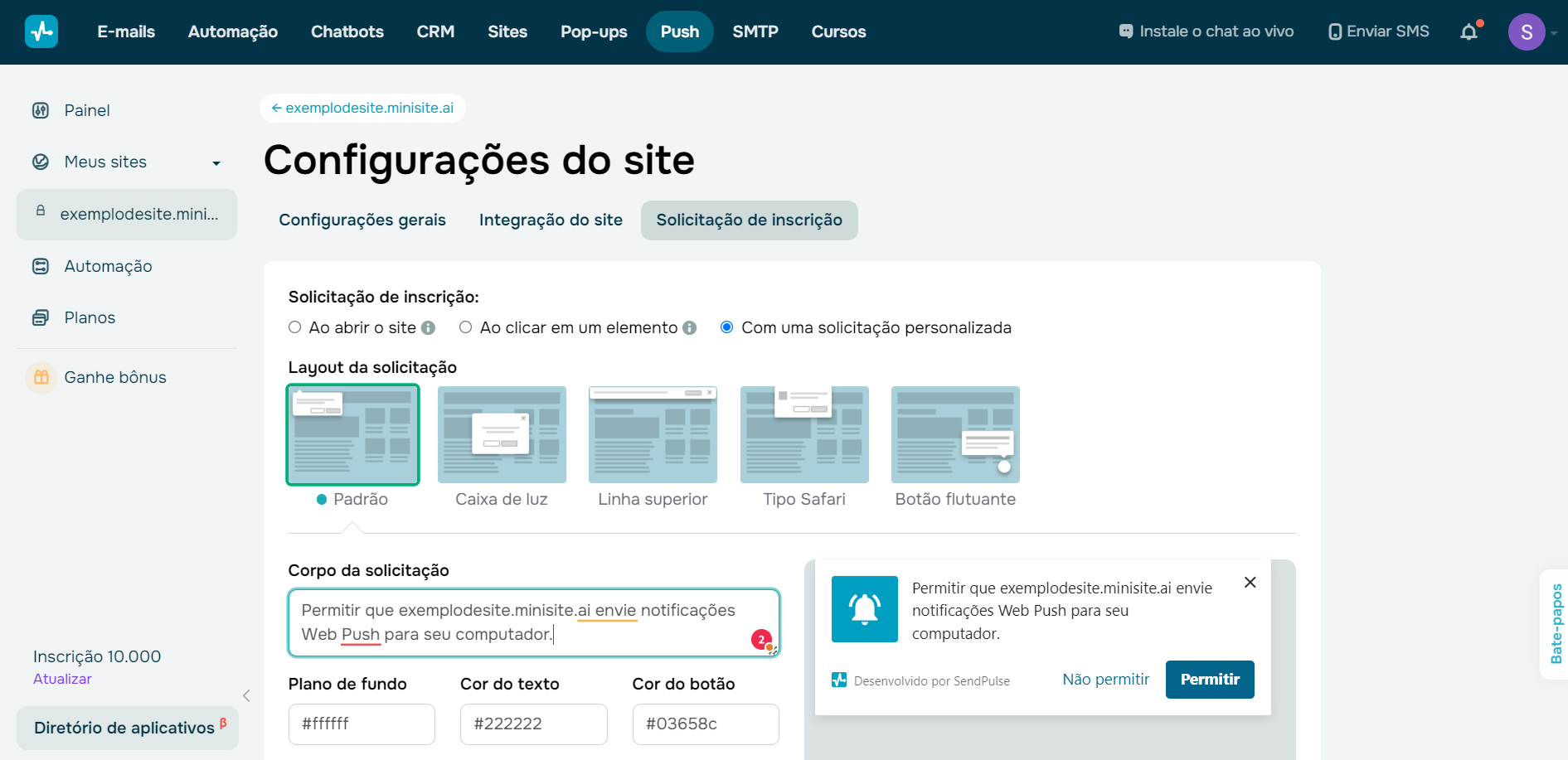Edit the Plano de fundo color value #ffffff
The height and width of the screenshot is (760, 1568).
[x=362, y=724]
